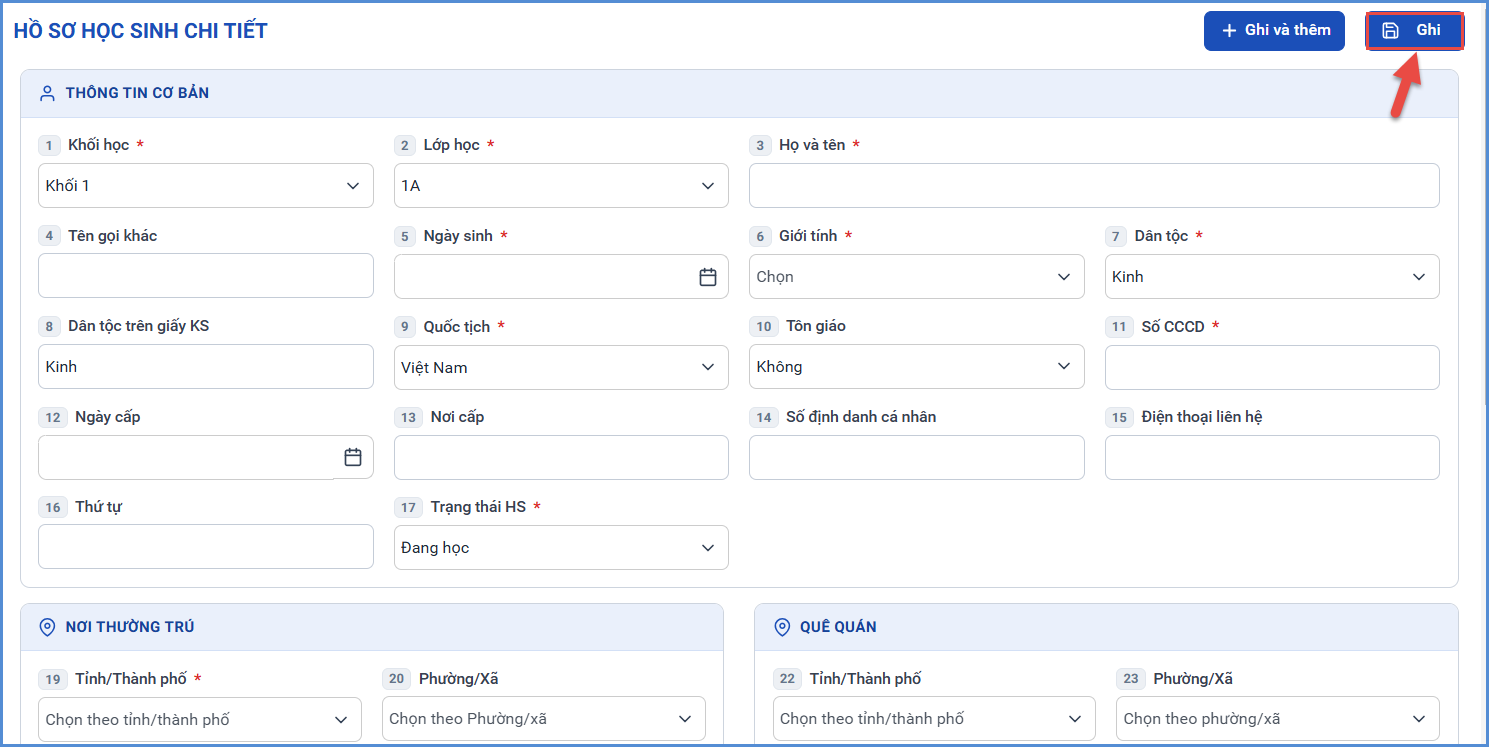Open Tỉnh/Thành phố dropdown under Nơi thường trú

point(200,719)
